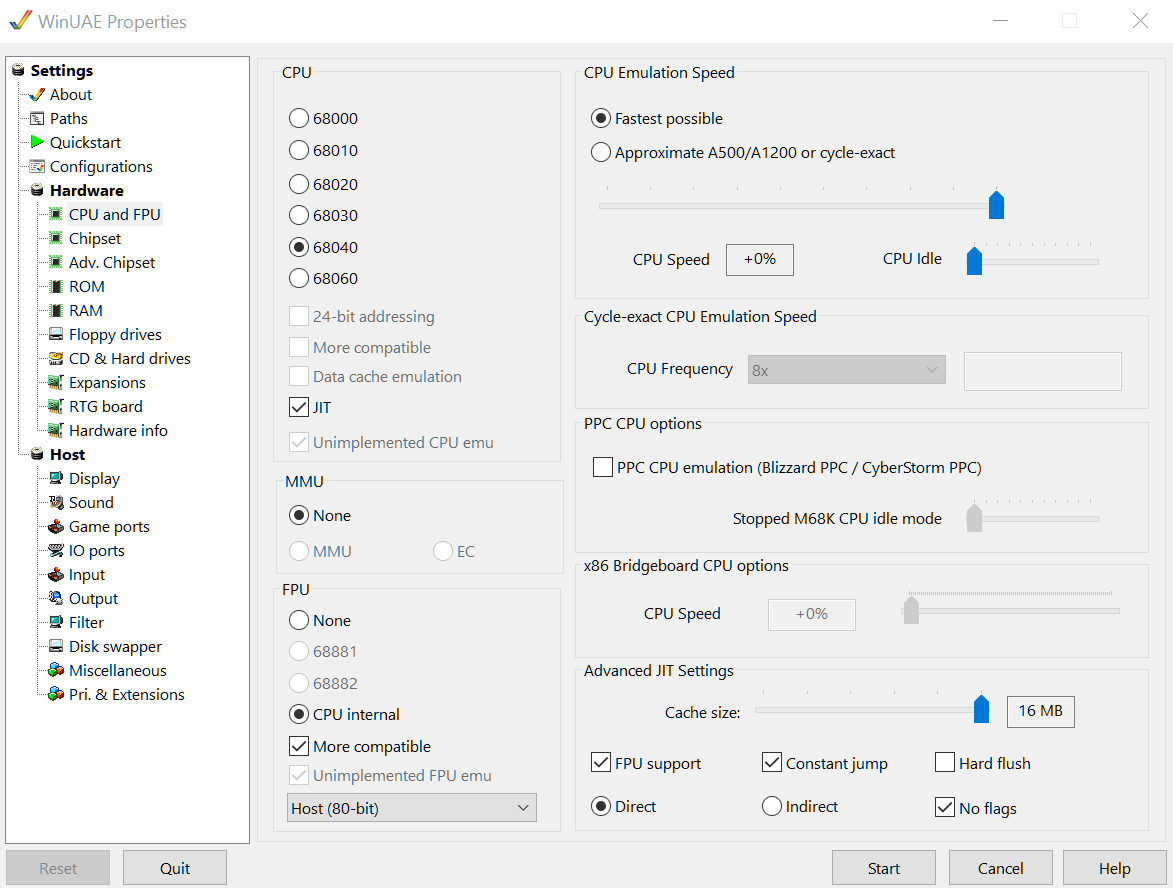The image size is (1173, 888).
Task: Uncheck the FPU support checkbox
Action: [601, 762]
